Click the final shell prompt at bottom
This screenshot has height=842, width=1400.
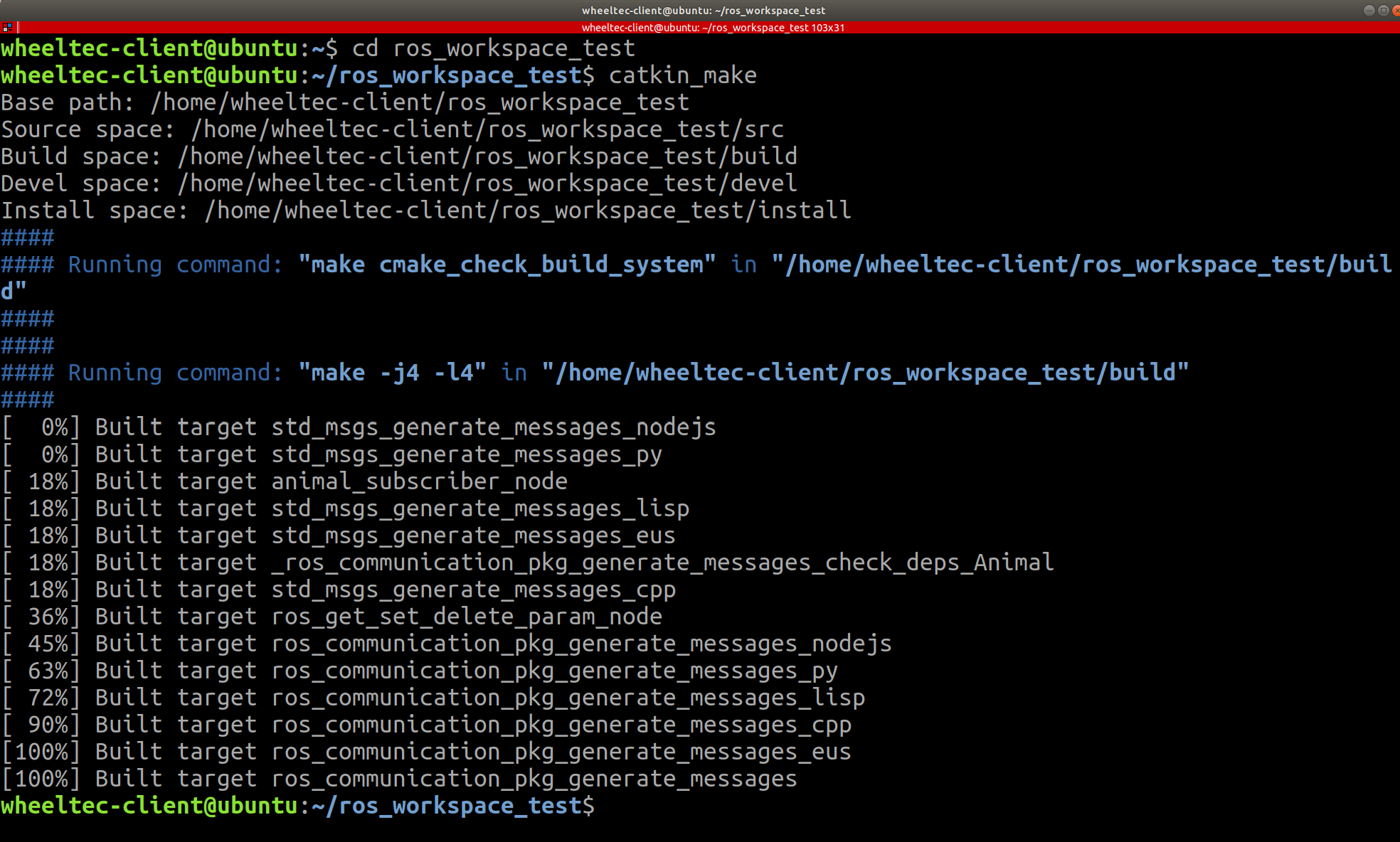[297, 806]
